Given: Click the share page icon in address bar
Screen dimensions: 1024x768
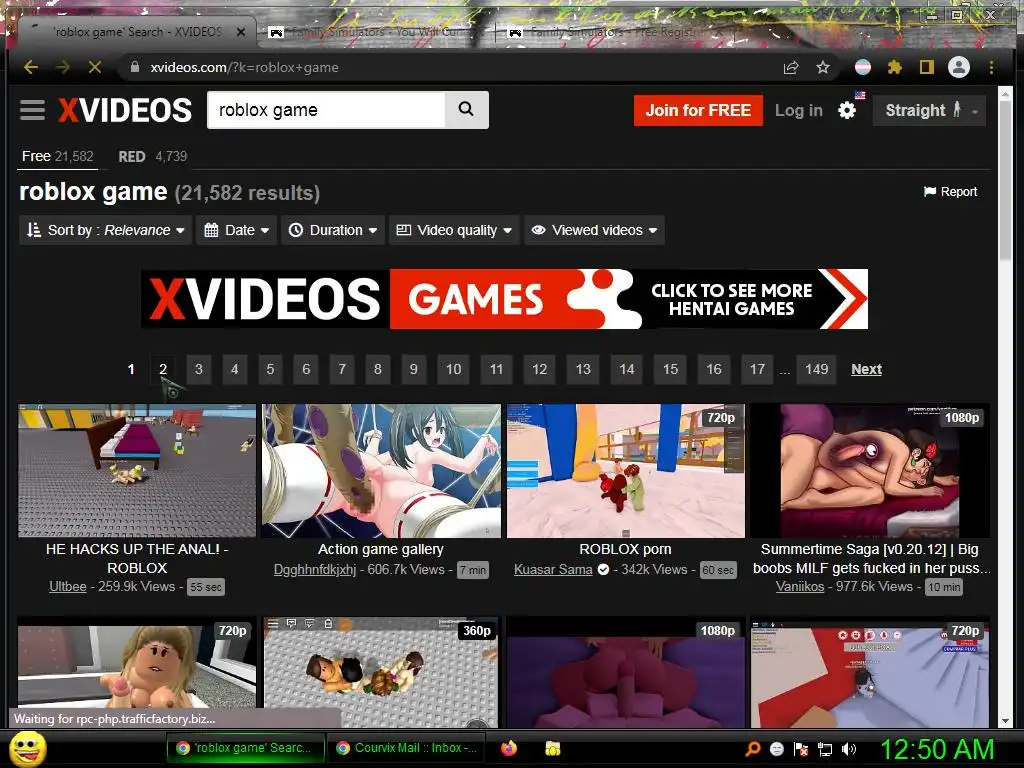Looking at the screenshot, I should [x=791, y=67].
